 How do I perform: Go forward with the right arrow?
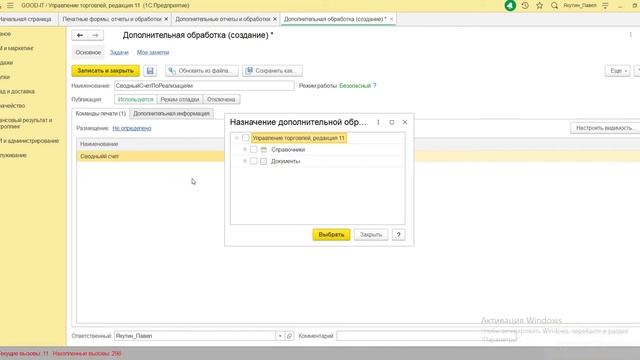(96, 36)
